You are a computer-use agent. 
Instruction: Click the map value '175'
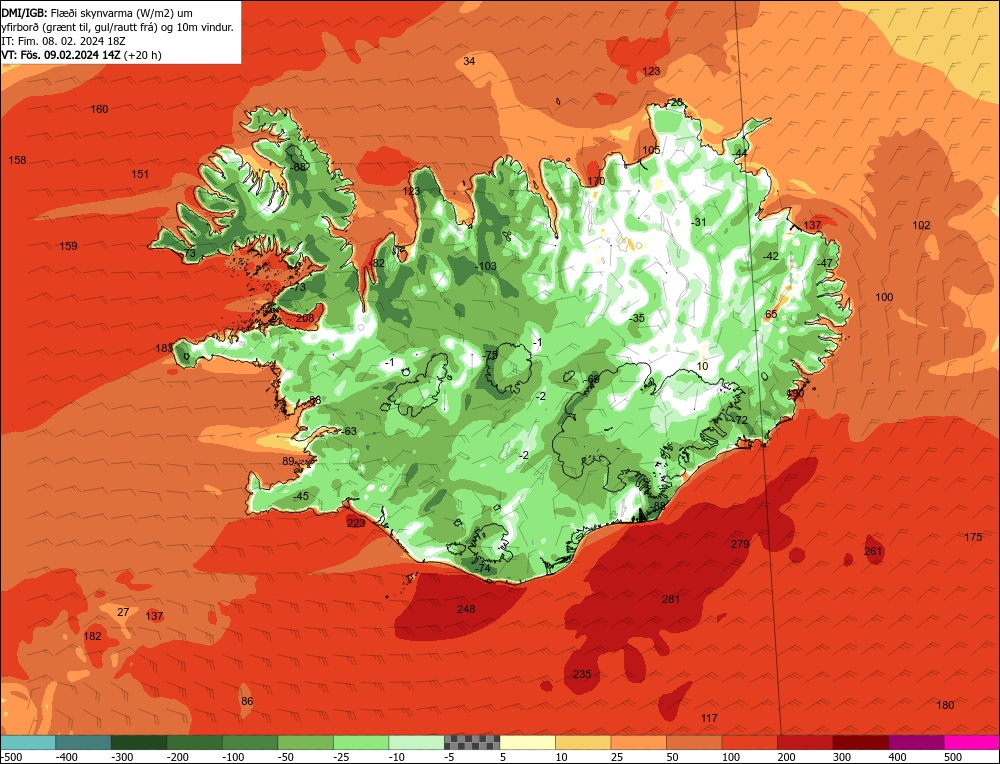(973, 538)
